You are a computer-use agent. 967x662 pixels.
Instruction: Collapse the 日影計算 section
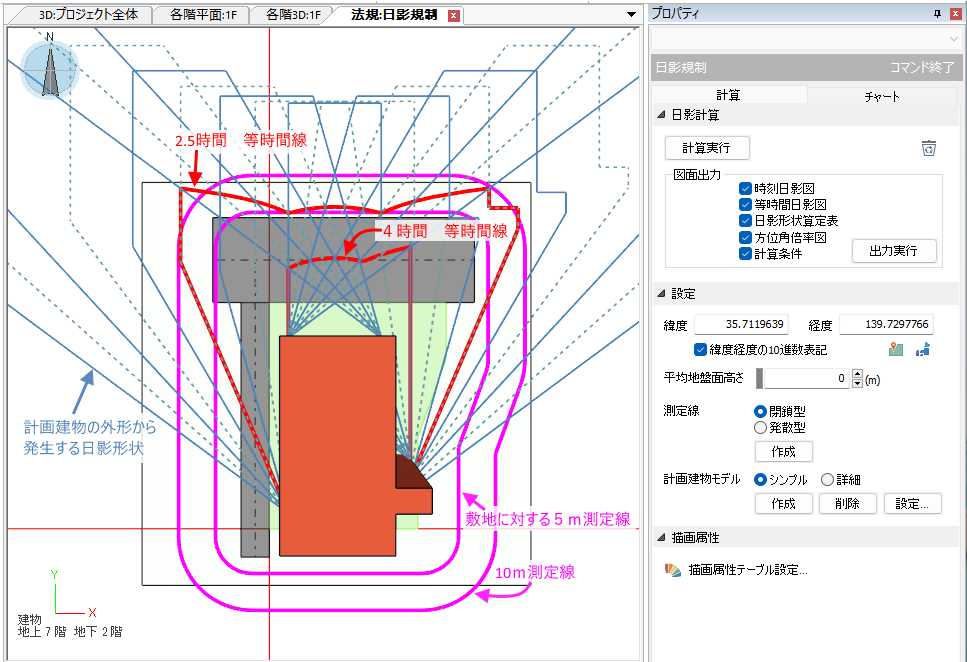661,115
